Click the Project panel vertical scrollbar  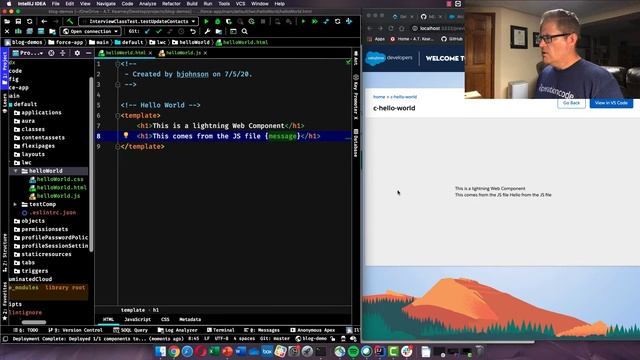click(91, 163)
